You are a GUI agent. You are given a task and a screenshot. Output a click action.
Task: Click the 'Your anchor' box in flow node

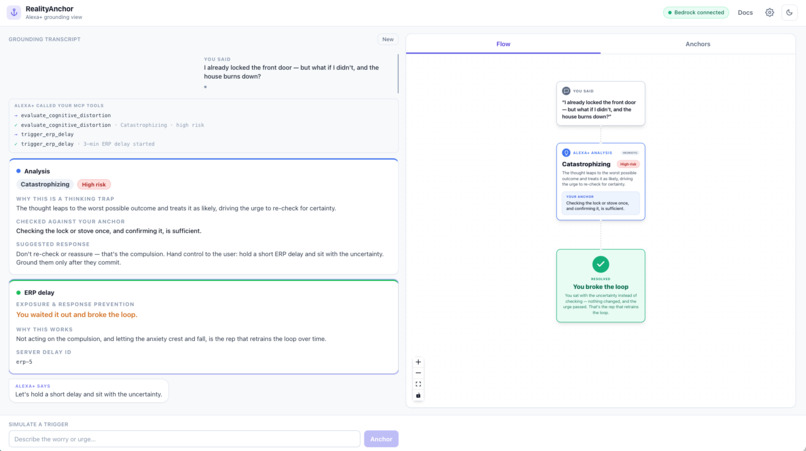[600, 203]
